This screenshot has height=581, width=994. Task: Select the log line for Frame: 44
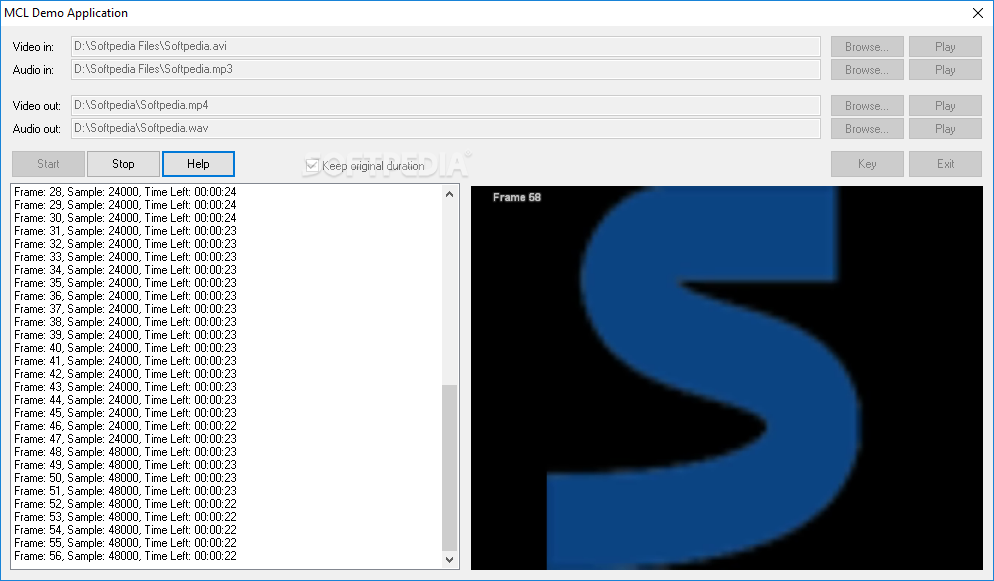(x=125, y=400)
